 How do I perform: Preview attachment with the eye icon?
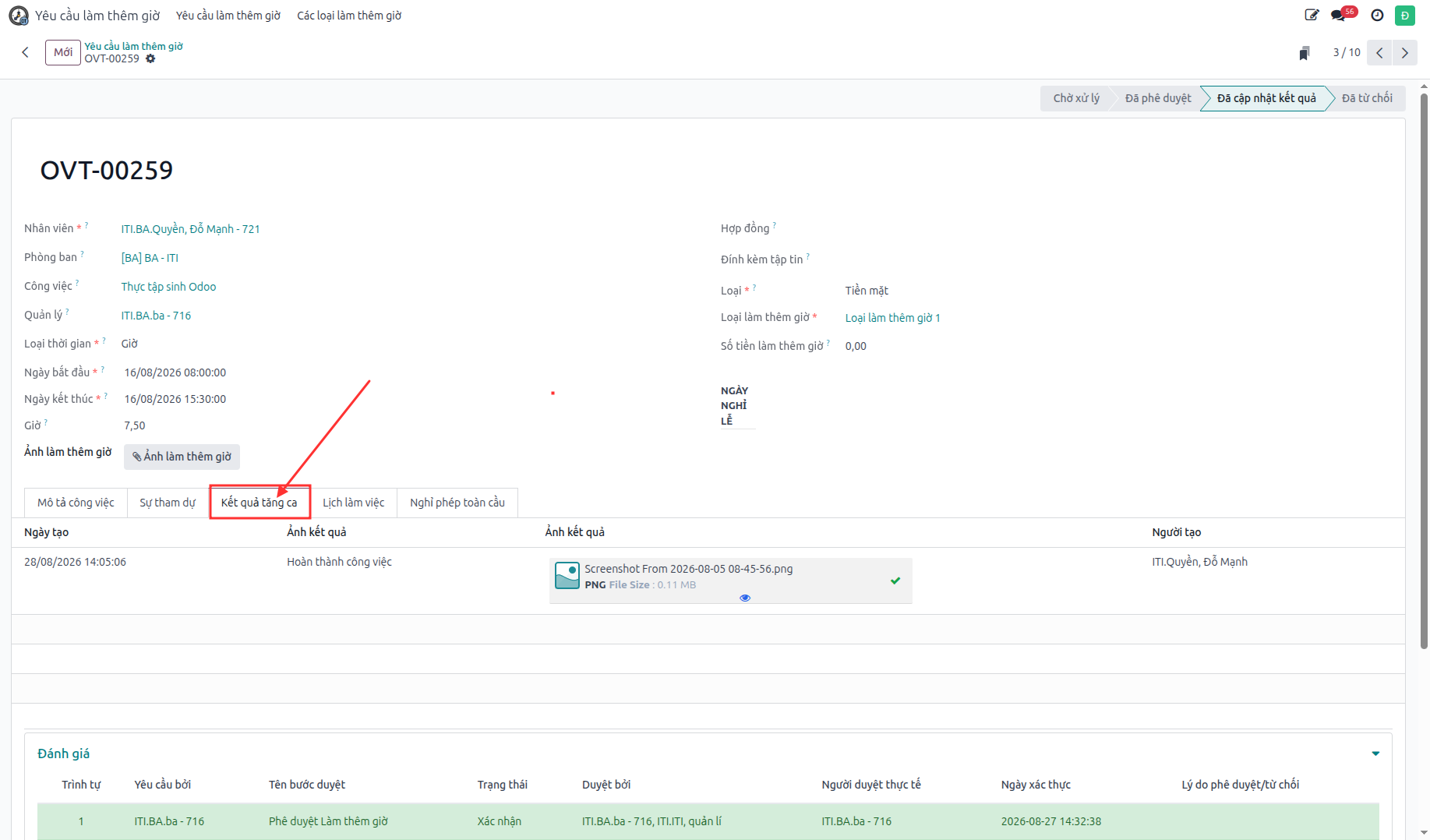point(745,598)
